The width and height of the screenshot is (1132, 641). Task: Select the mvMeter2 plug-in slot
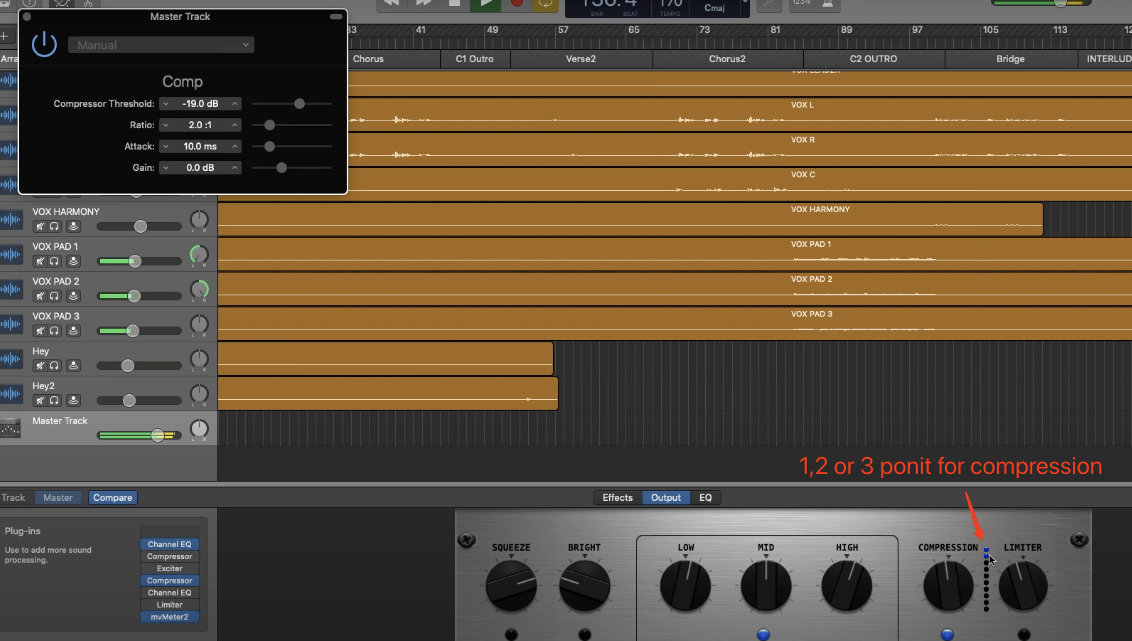169,617
